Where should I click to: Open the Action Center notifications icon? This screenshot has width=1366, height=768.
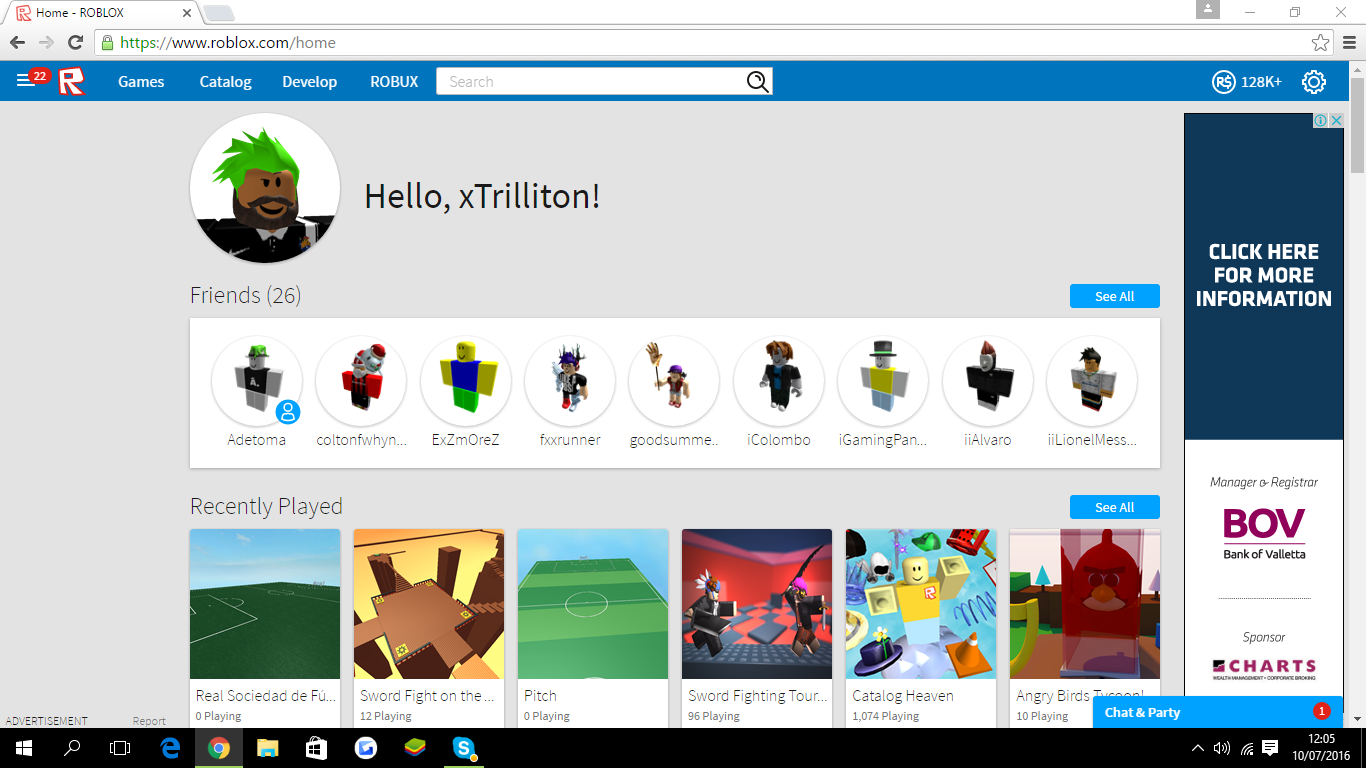point(1270,748)
